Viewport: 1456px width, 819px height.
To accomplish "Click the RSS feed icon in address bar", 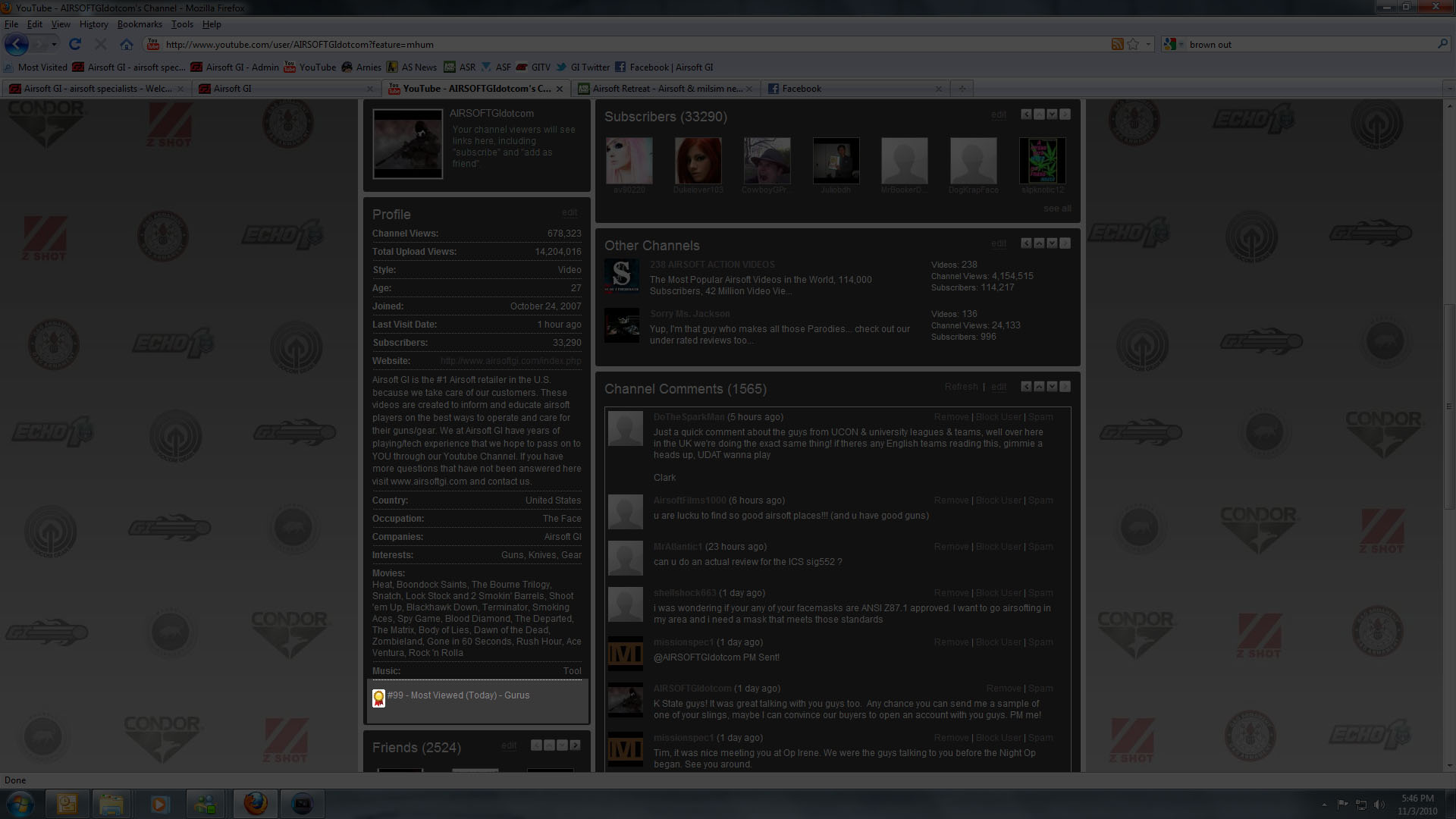I will click(x=1117, y=44).
